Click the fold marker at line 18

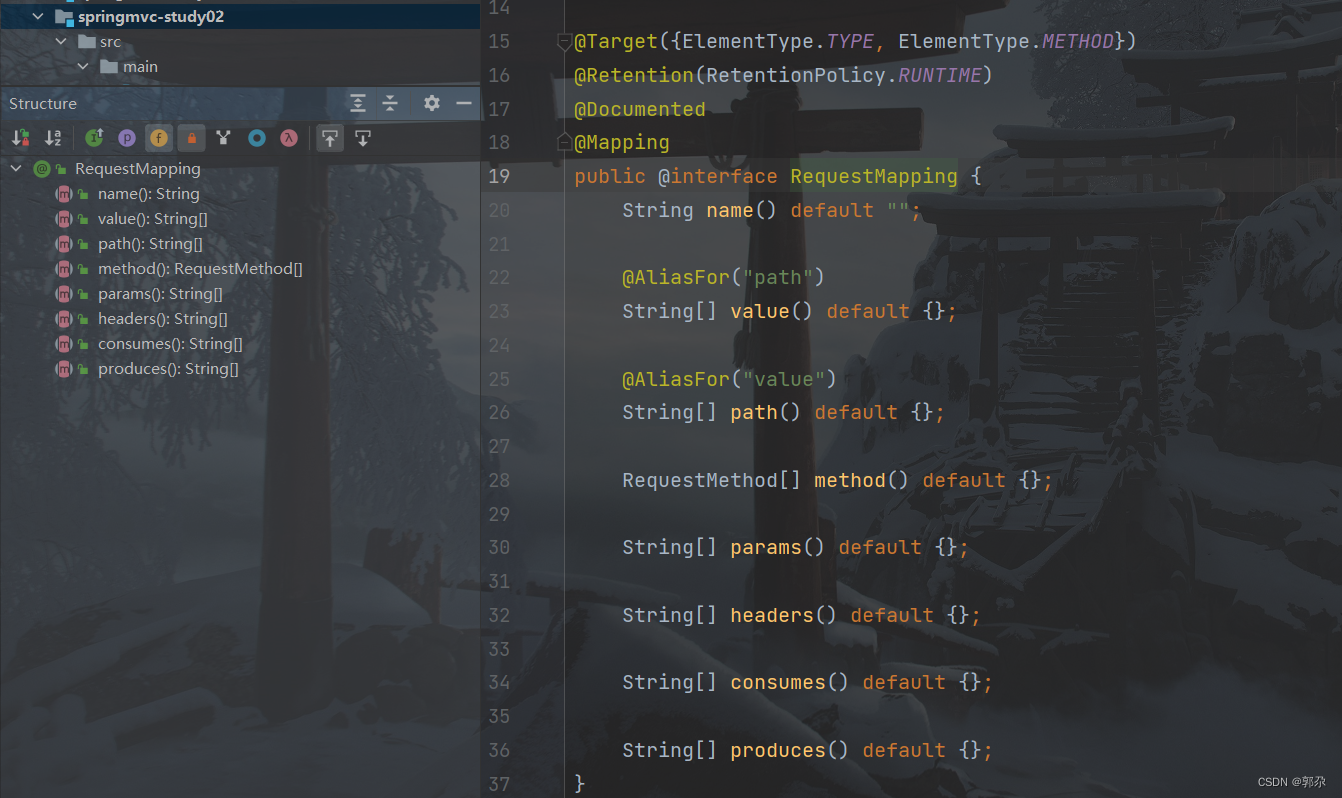(x=564, y=142)
